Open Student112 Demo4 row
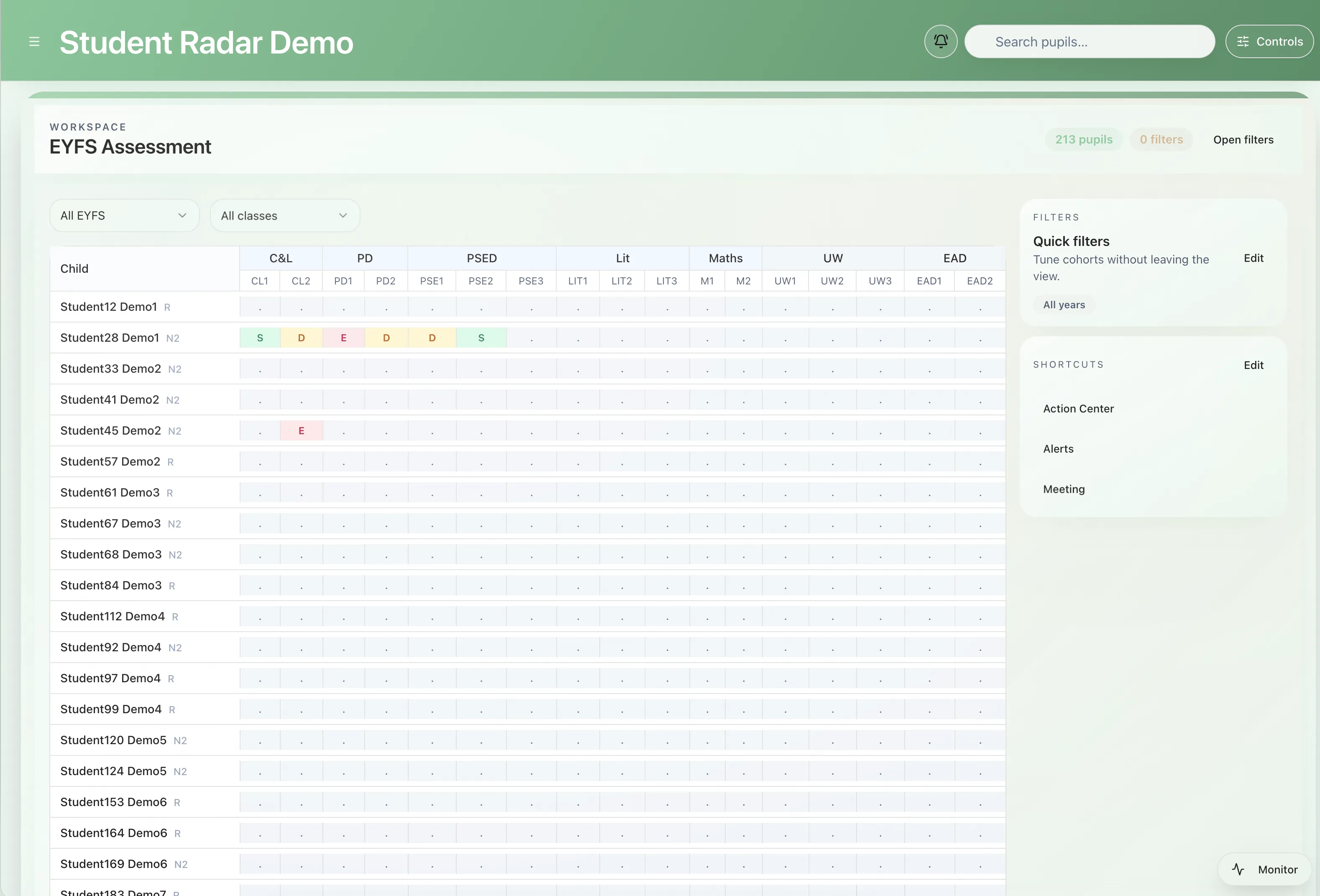 pos(113,617)
